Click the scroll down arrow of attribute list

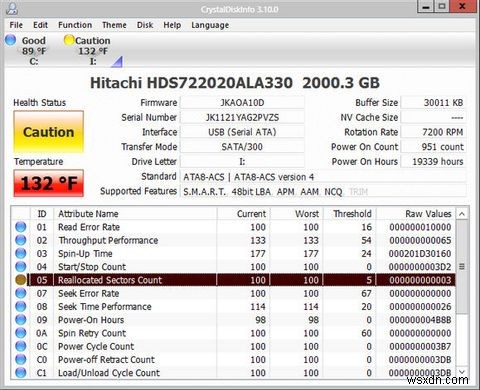[462, 372]
